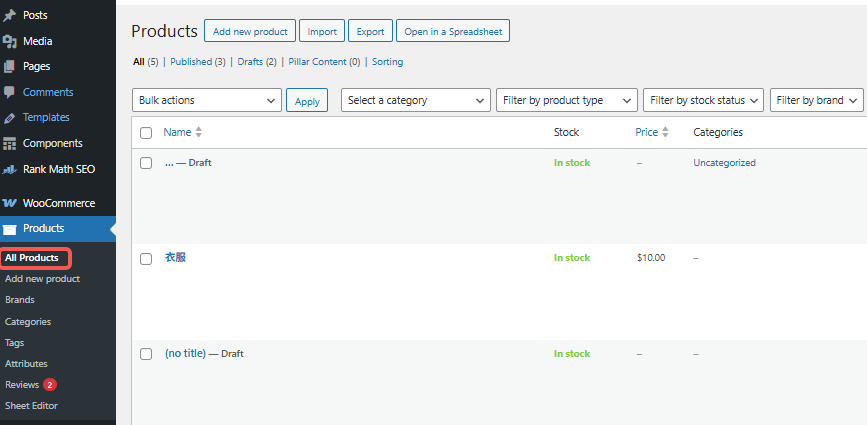Screen dimensions: 867x425
Task: Click the Rank Math SEO icon
Action: pos(10,169)
